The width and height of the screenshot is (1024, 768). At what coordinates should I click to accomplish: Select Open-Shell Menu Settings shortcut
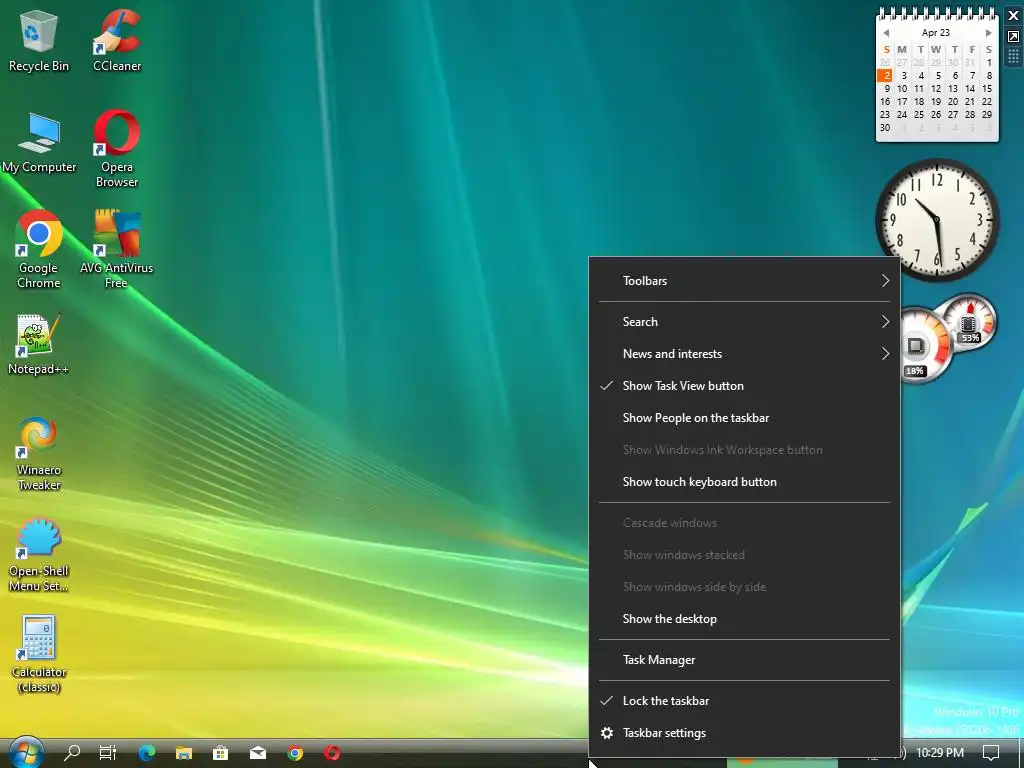(39, 555)
